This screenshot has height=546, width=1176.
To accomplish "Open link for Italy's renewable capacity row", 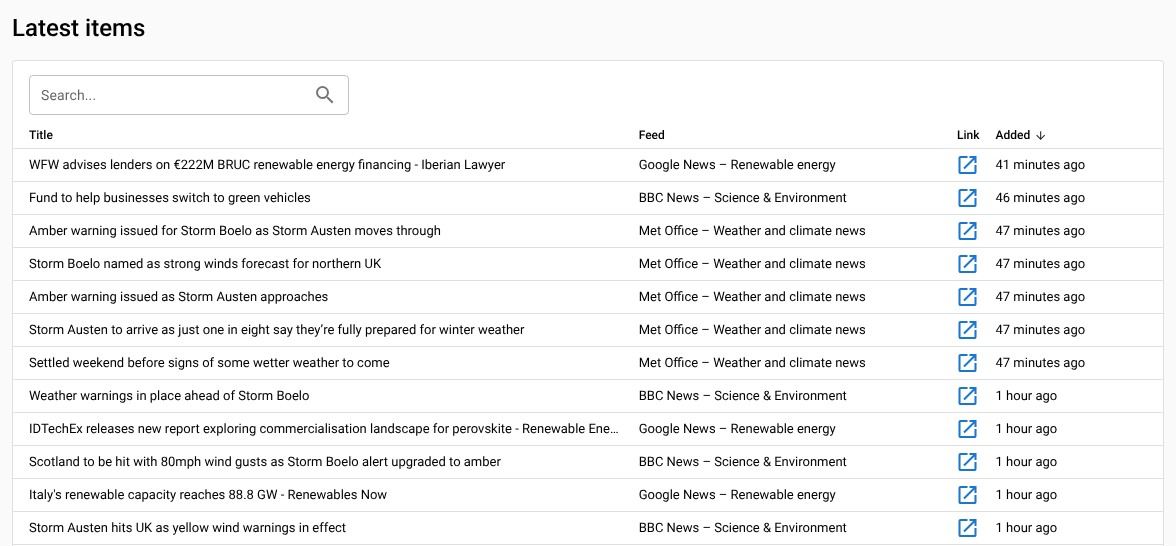I will [x=968, y=495].
